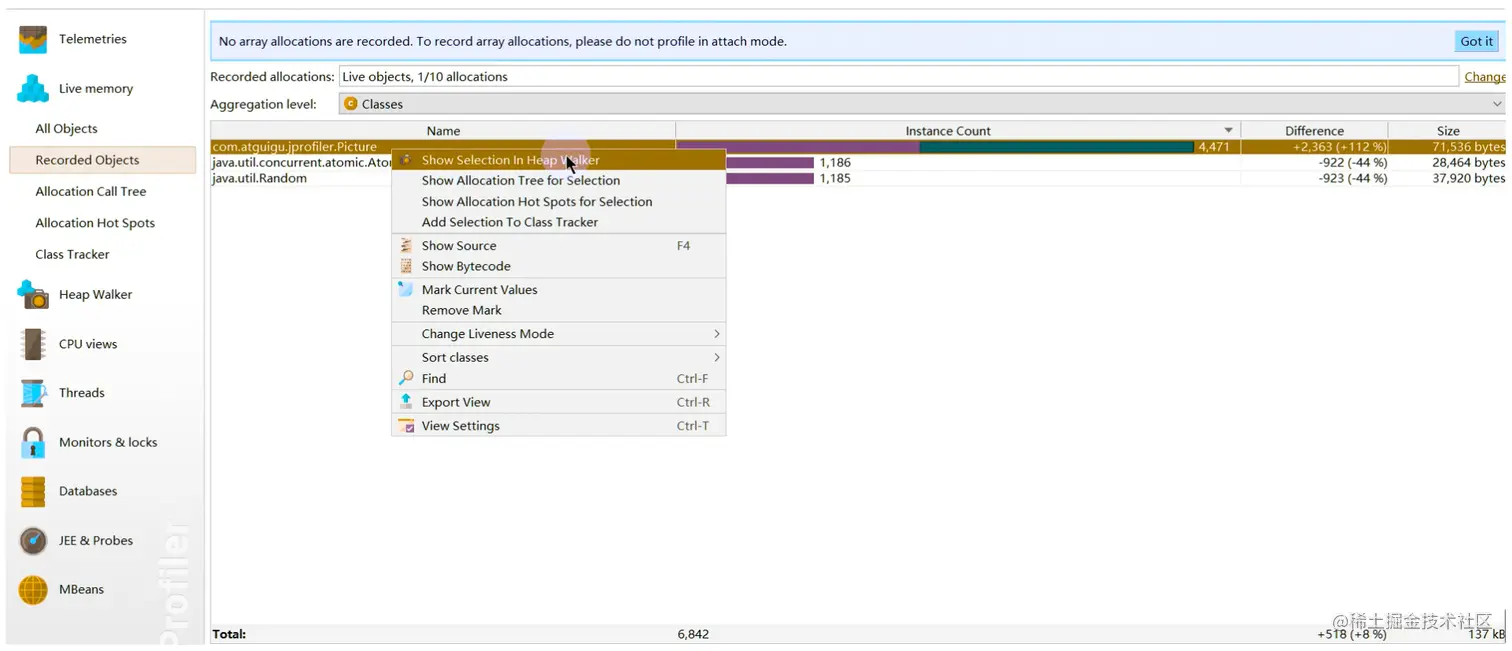Screen dimensions: 1512x651
Task: Dismiss notice with Got it button
Action: [1476, 42]
